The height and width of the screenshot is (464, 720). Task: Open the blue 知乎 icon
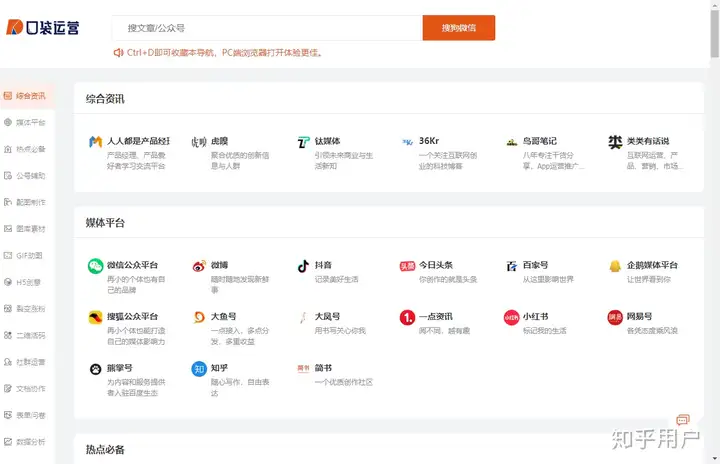coord(199,369)
